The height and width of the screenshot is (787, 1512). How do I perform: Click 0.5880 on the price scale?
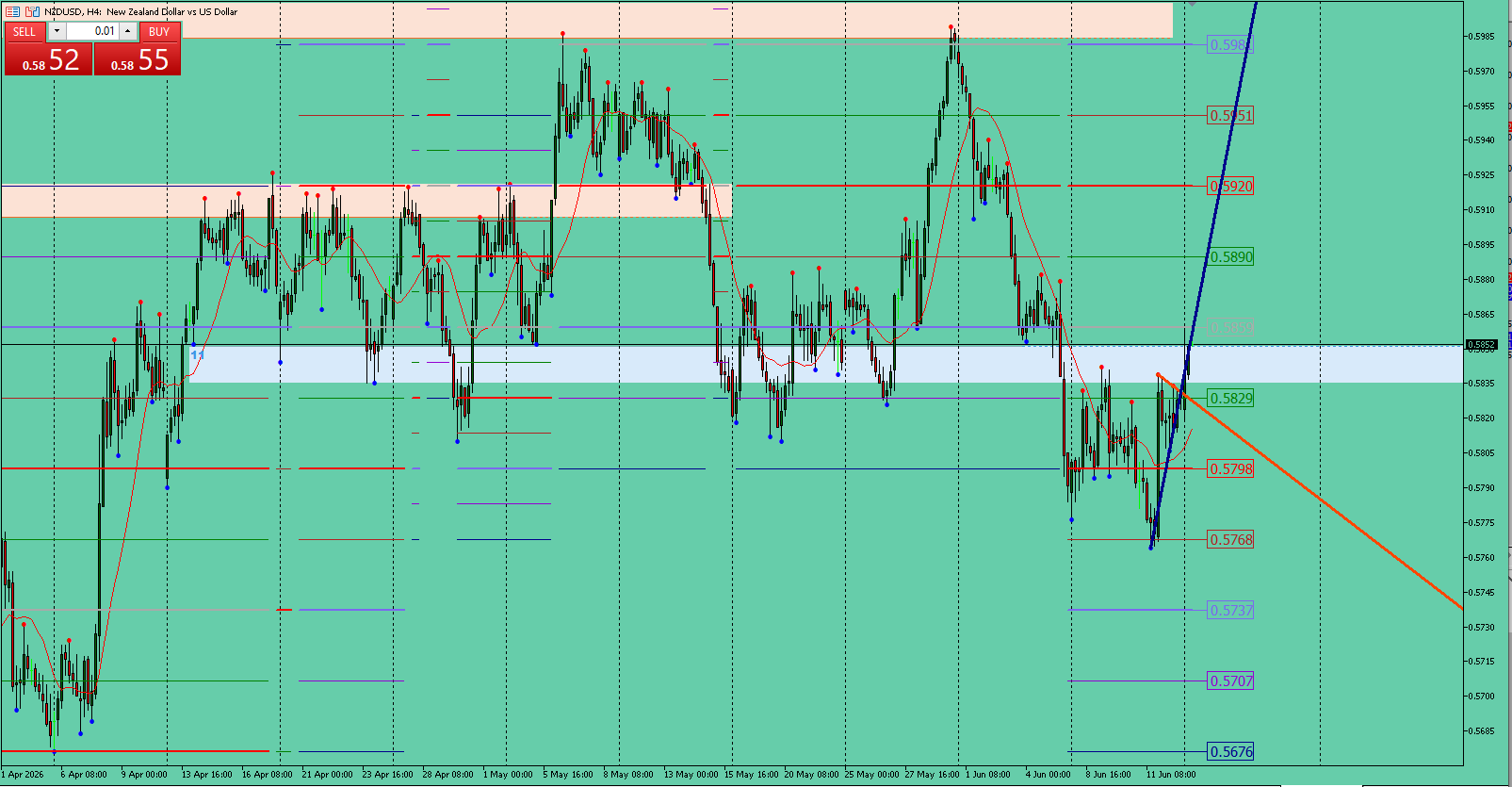(1482, 280)
